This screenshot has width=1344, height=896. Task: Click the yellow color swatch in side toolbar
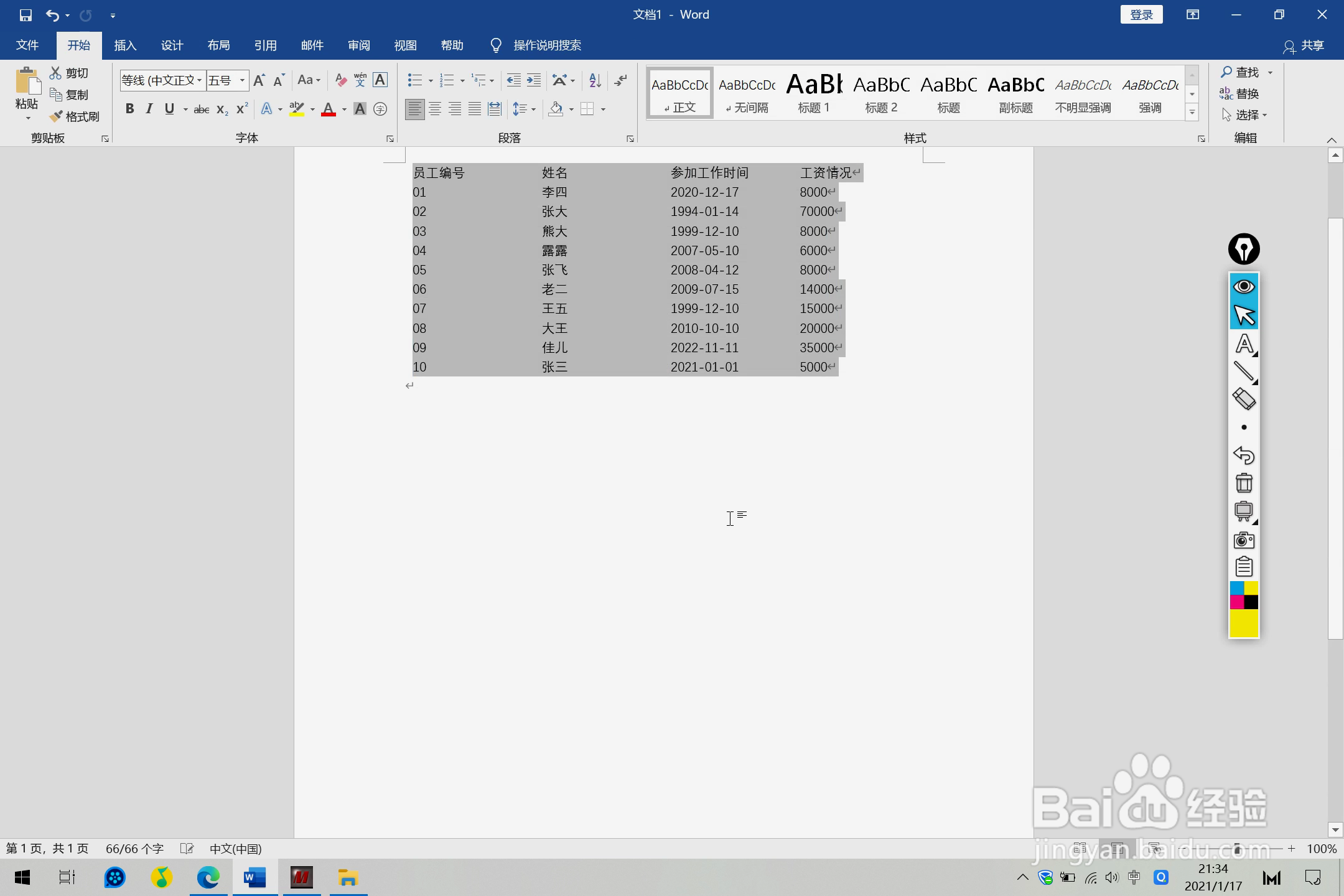1244,623
